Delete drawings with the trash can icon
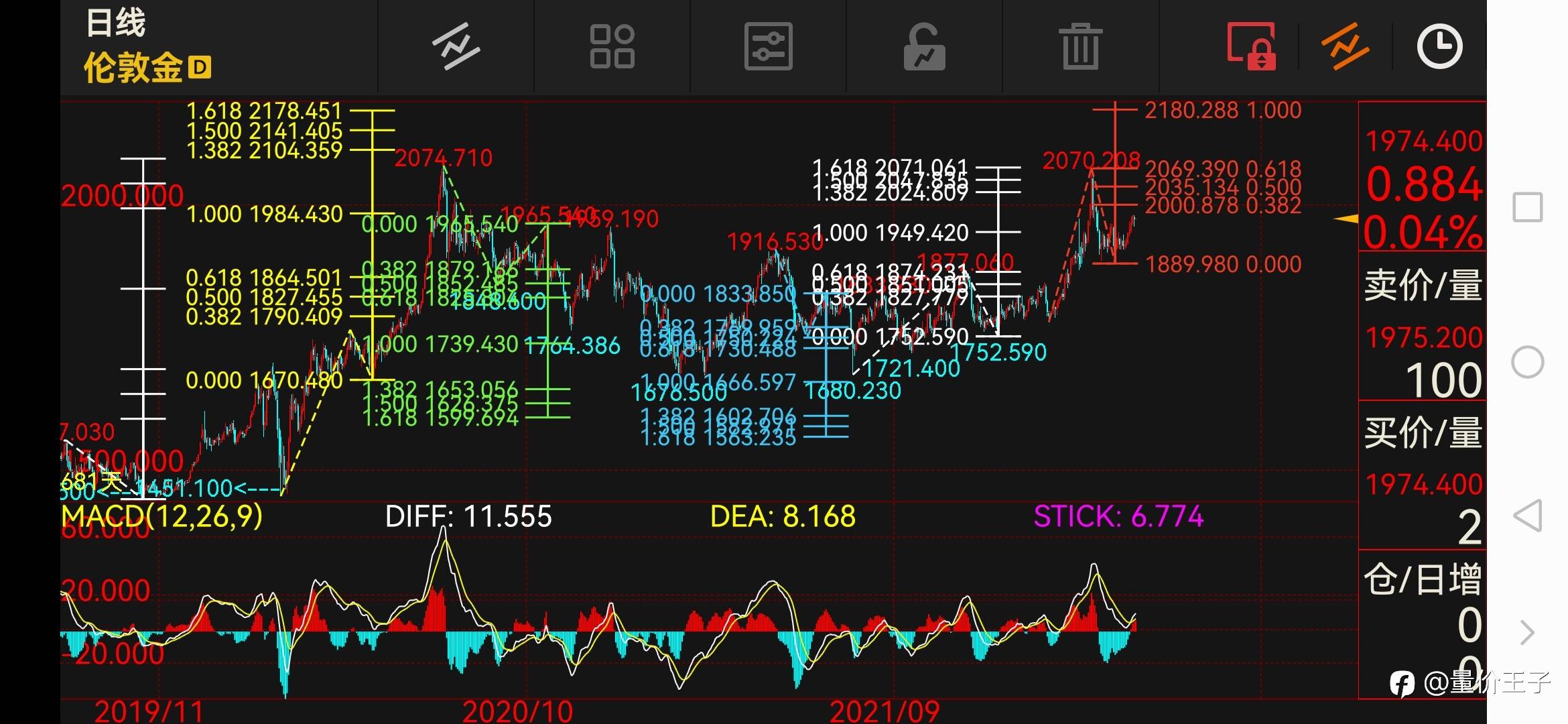This screenshot has height=724, width=1568. 1081,46
